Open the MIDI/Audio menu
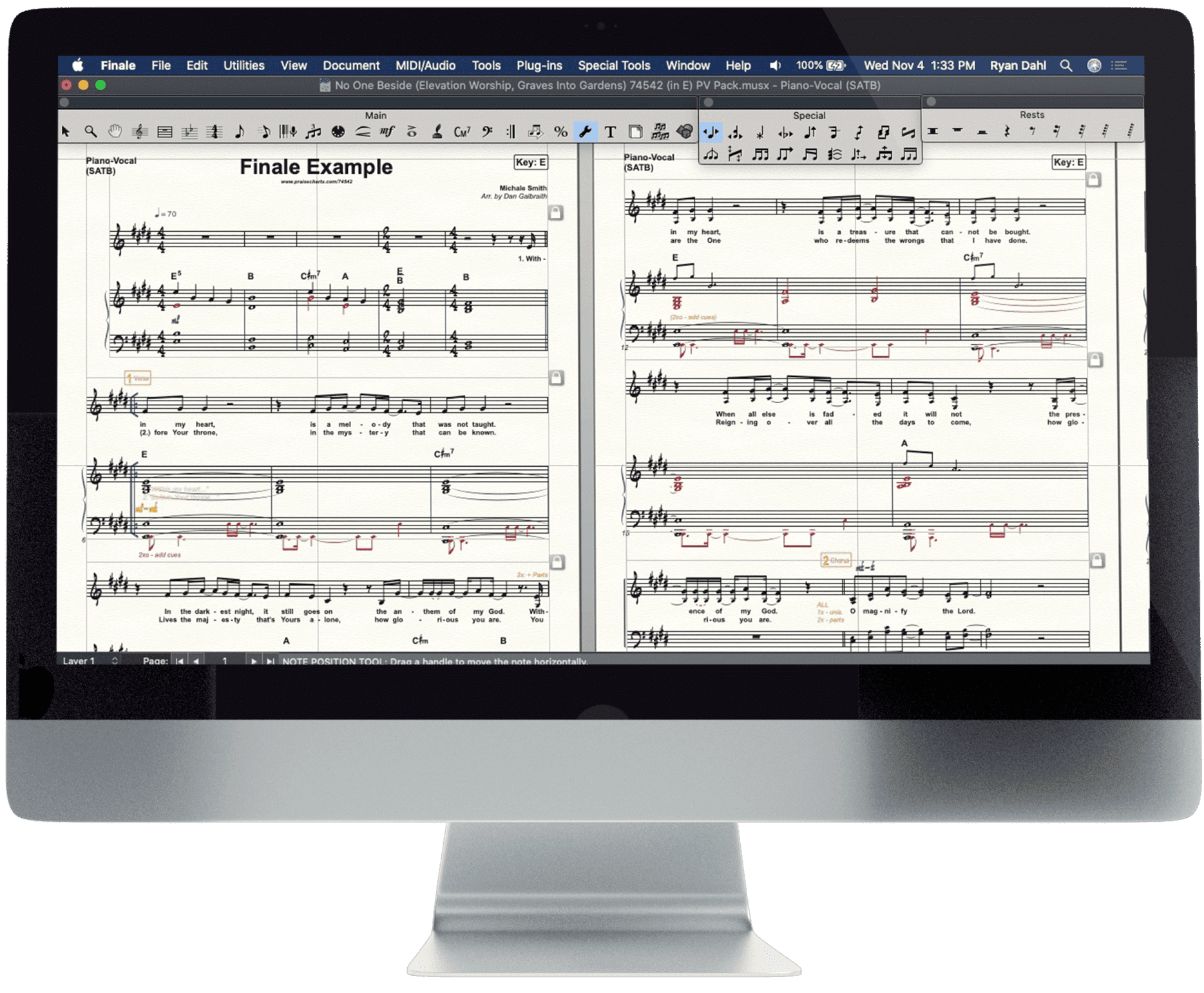Viewport: 1204px width, 993px height. tap(425, 66)
